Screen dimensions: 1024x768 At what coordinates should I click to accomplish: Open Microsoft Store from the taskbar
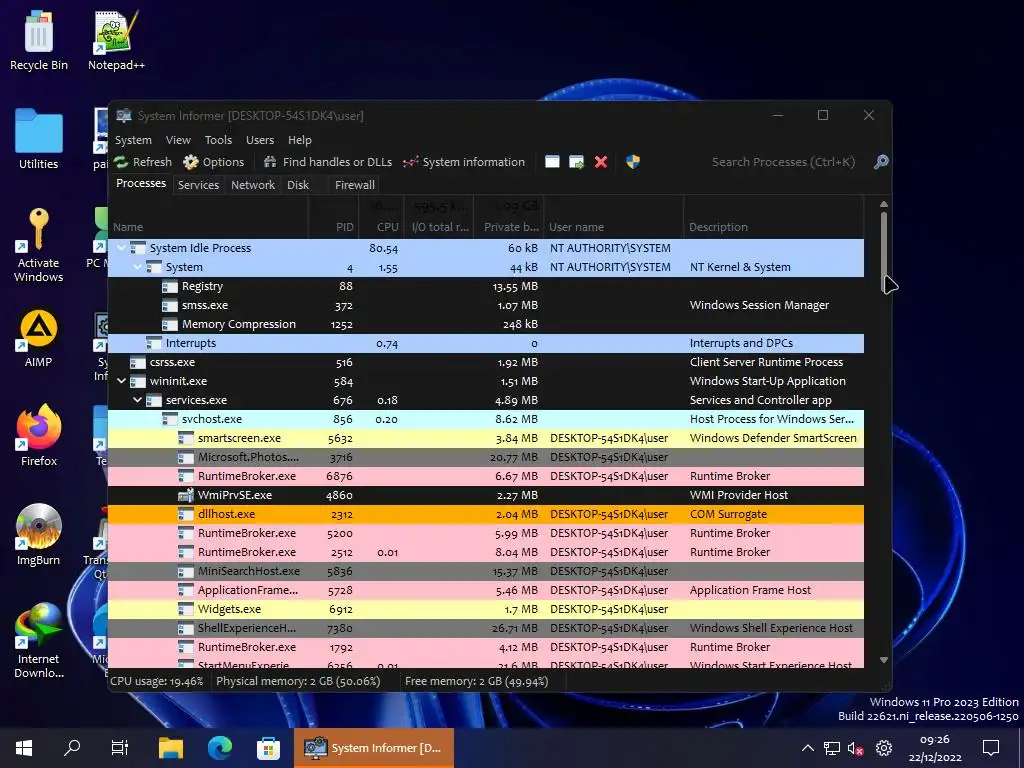click(268, 748)
